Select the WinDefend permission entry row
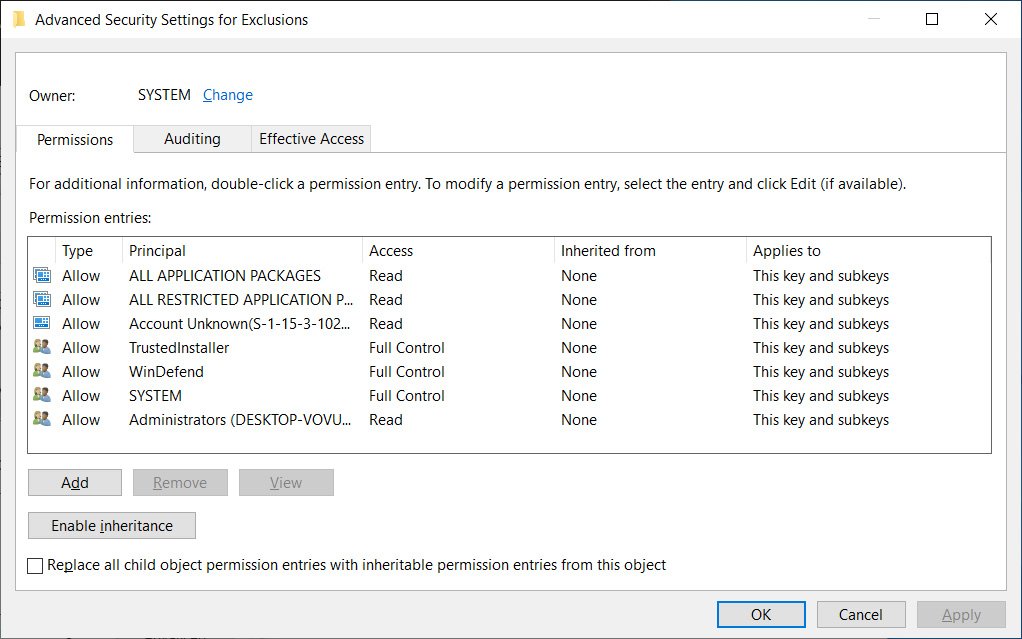 pyautogui.click(x=300, y=371)
